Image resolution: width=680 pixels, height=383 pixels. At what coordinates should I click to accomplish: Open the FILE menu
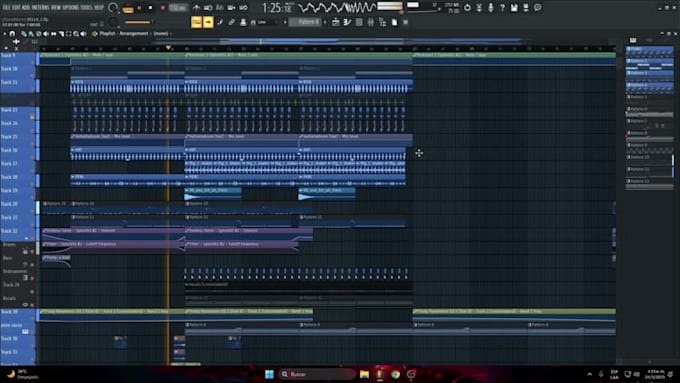click(x=7, y=7)
